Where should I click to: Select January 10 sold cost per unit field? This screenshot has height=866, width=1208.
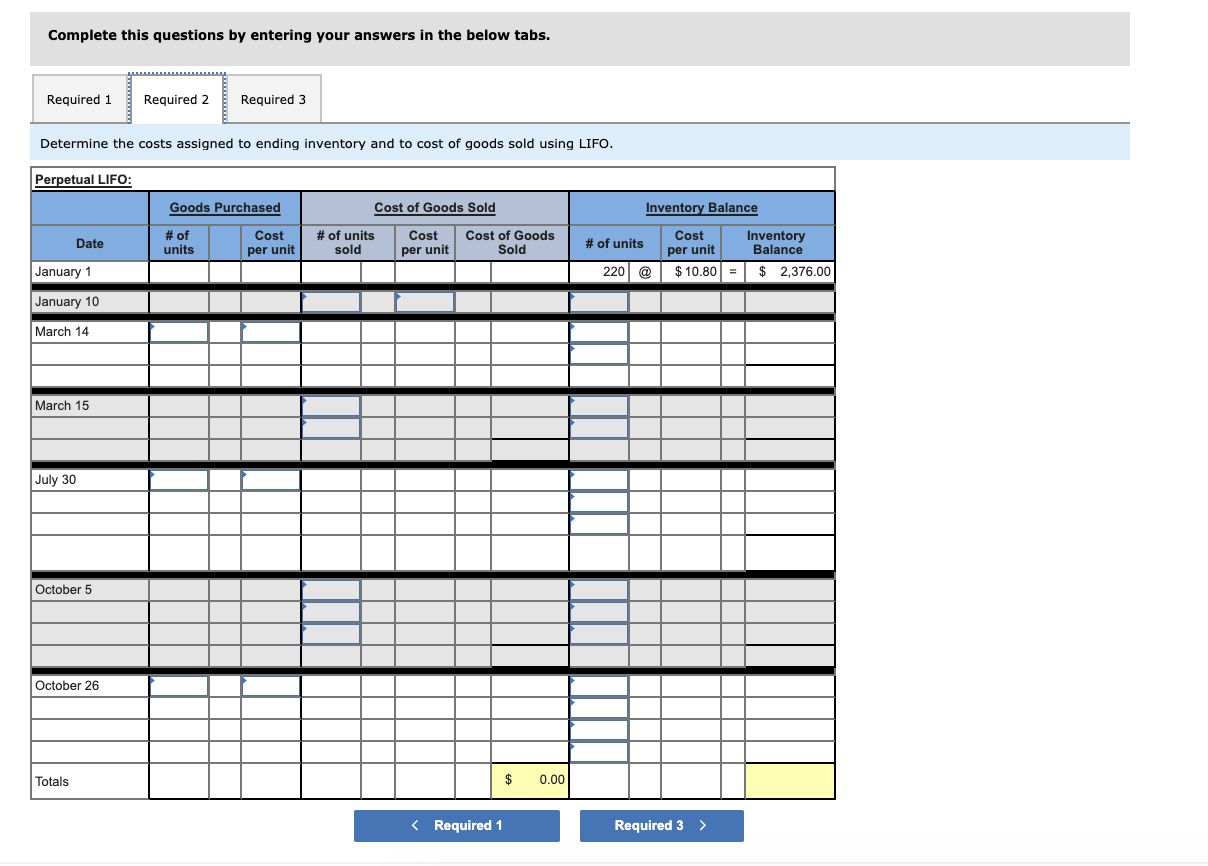pos(425,301)
